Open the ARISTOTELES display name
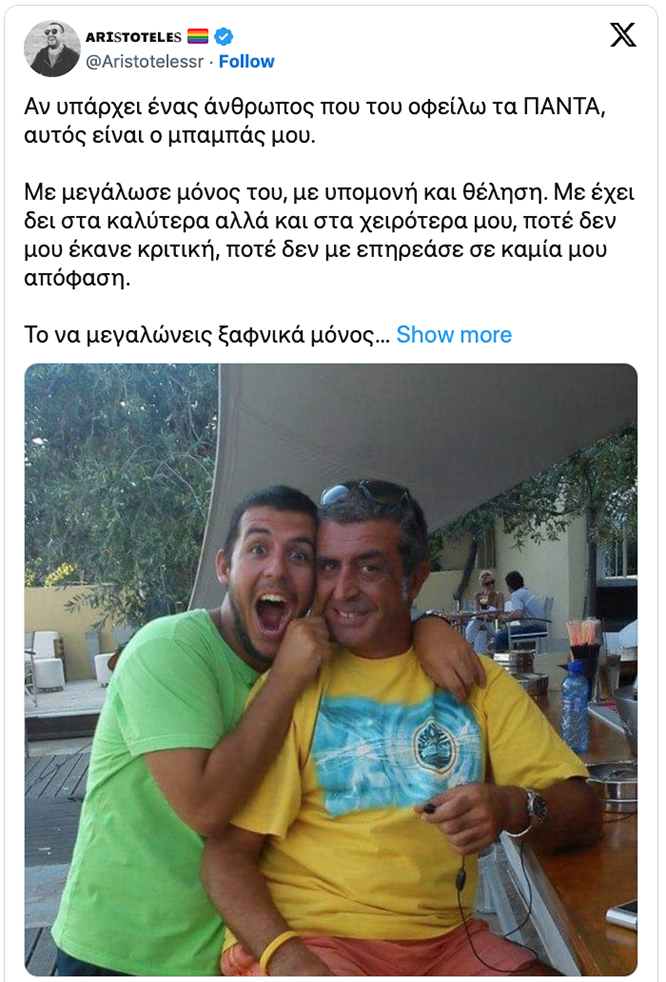The width and height of the screenshot is (666, 982). click(133, 37)
